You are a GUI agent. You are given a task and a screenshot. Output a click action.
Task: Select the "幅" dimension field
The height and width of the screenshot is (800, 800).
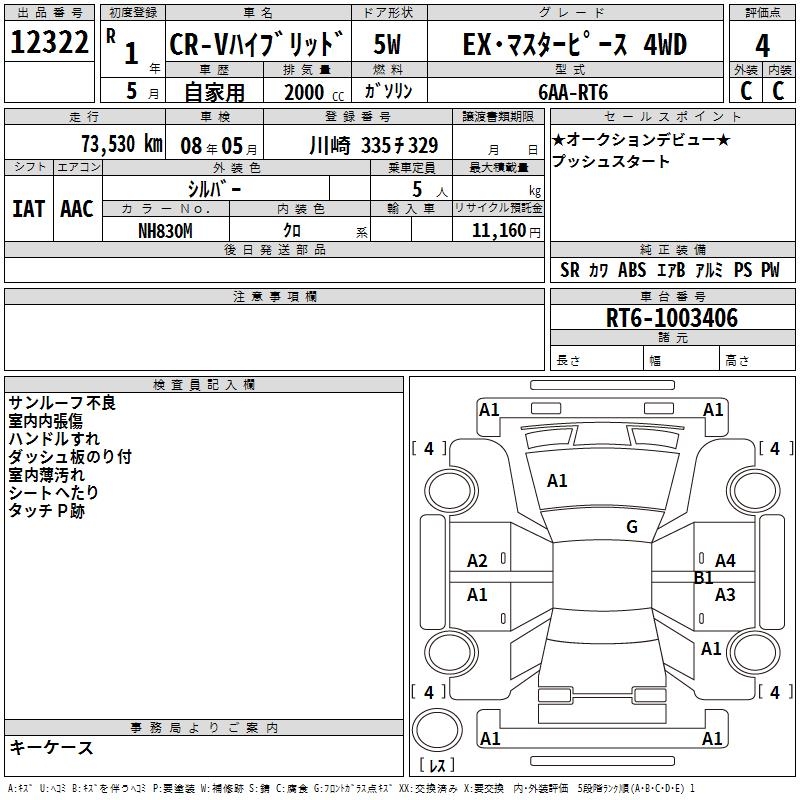[x=681, y=358]
